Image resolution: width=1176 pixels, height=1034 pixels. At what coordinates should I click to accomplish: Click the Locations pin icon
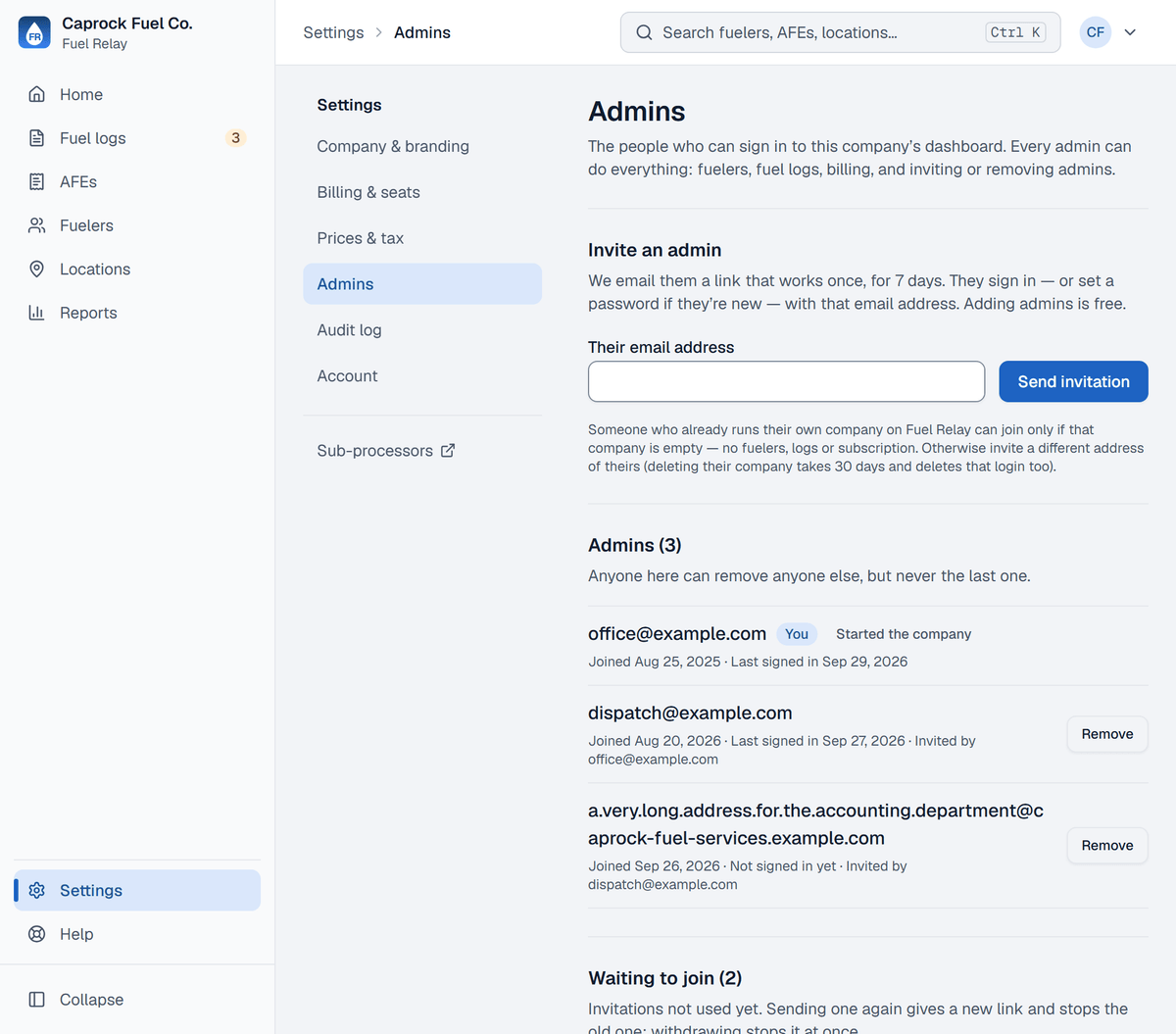click(37, 269)
